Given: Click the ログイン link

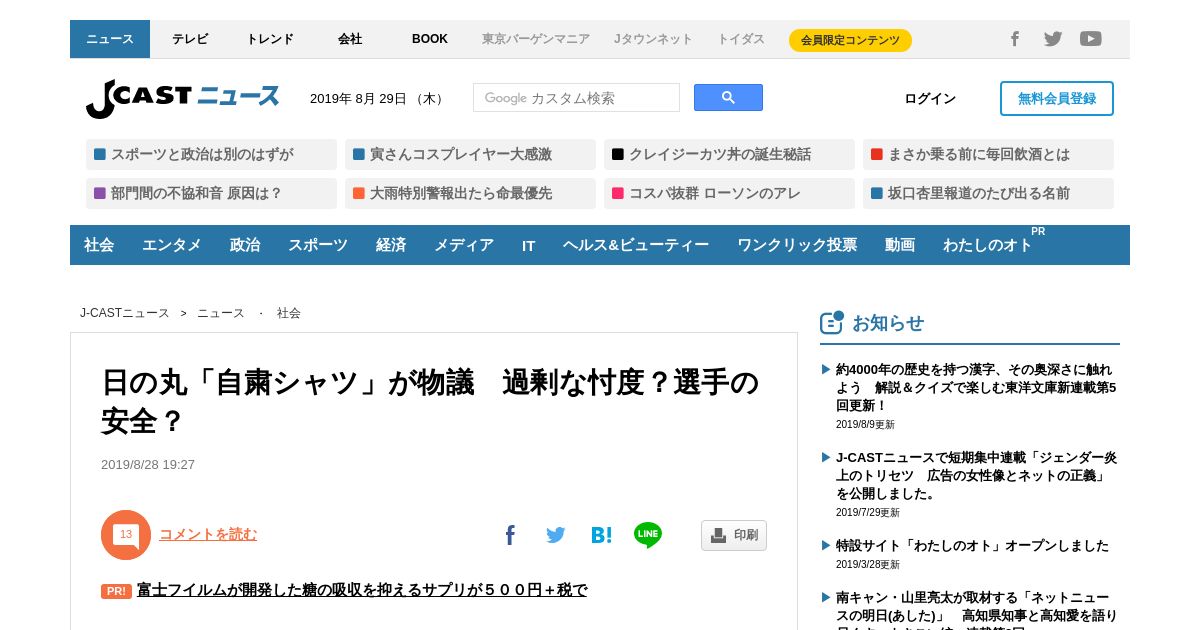Looking at the screenshot, I should [x=930, y=98].
